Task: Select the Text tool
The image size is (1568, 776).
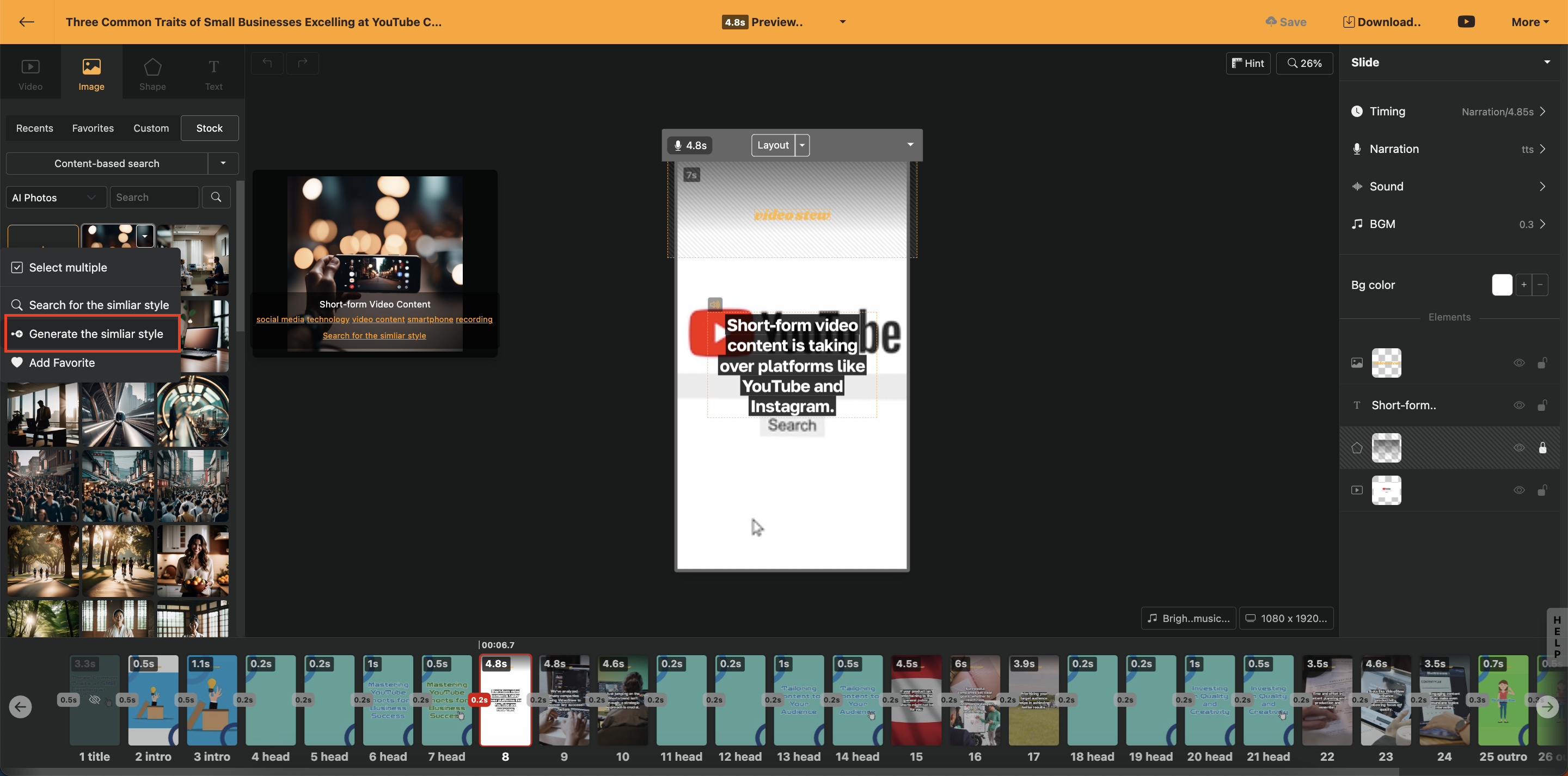Action: [213, 73]
